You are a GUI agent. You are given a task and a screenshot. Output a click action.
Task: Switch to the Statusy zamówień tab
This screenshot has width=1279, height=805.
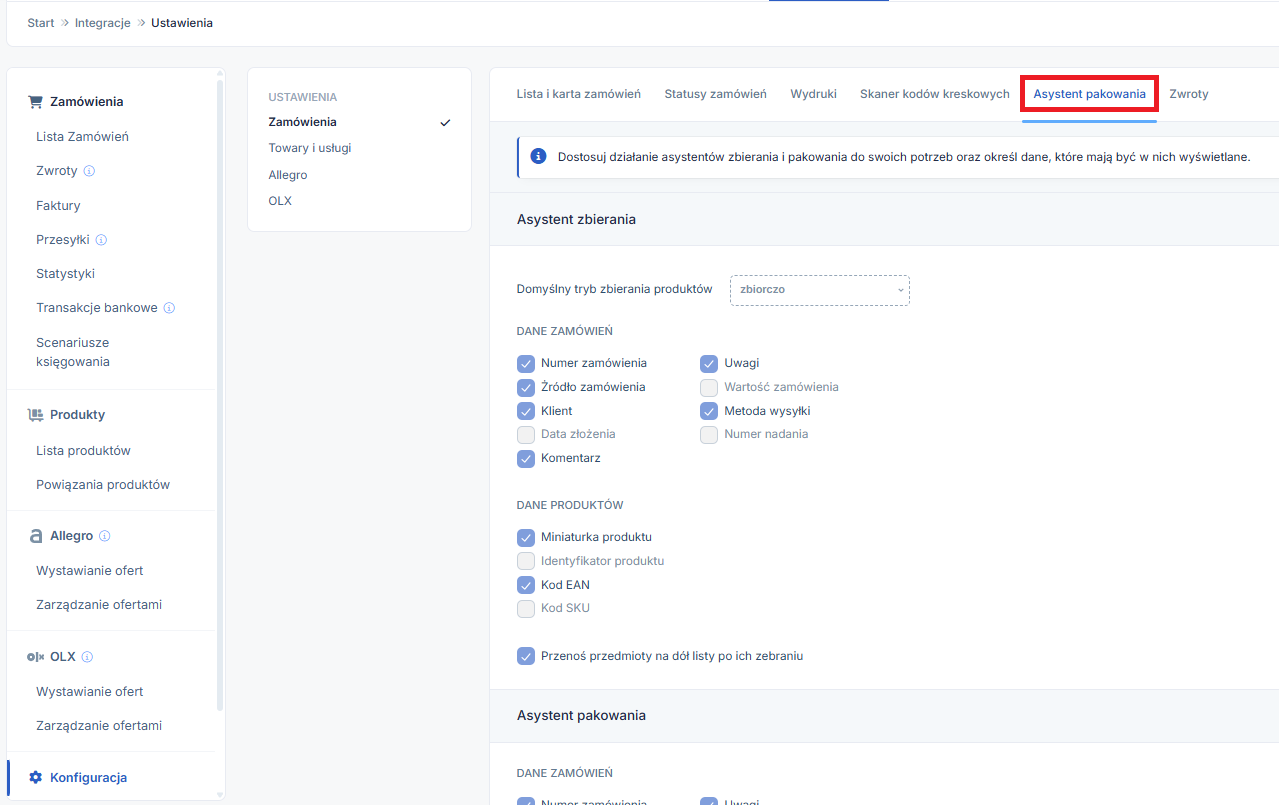[715, 94]
